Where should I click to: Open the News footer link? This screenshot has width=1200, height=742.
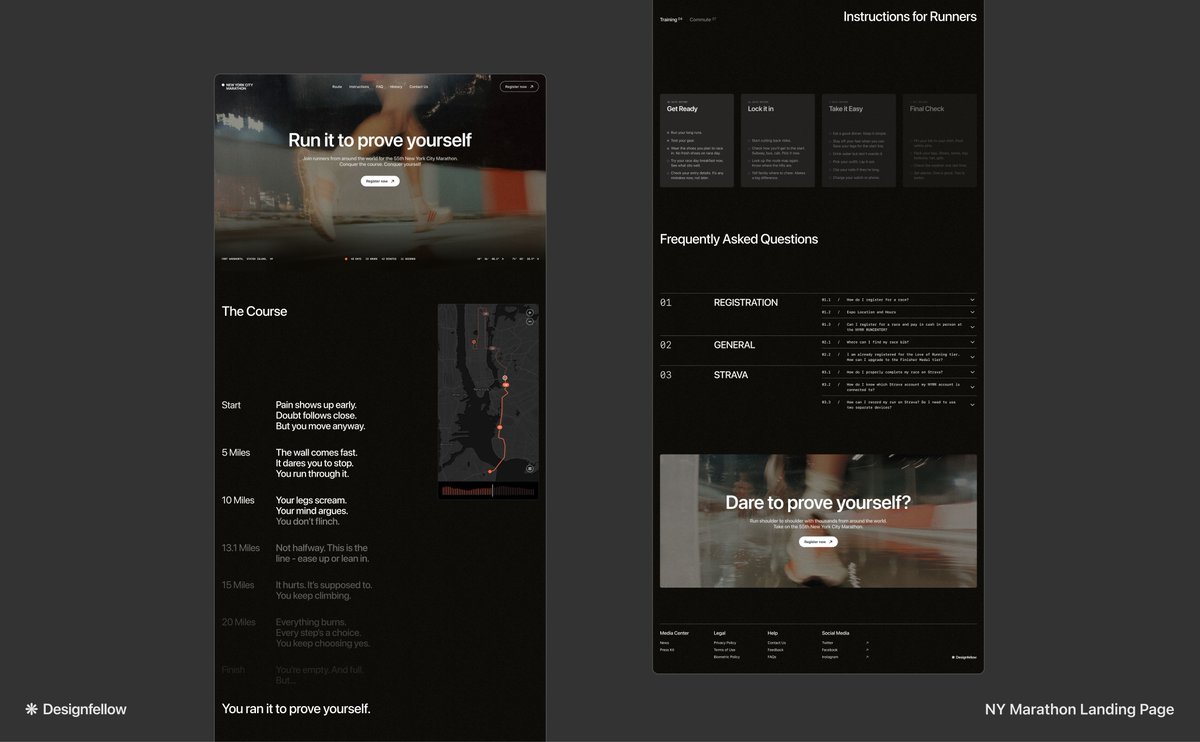pyautogui.click(x=664, y=643)
